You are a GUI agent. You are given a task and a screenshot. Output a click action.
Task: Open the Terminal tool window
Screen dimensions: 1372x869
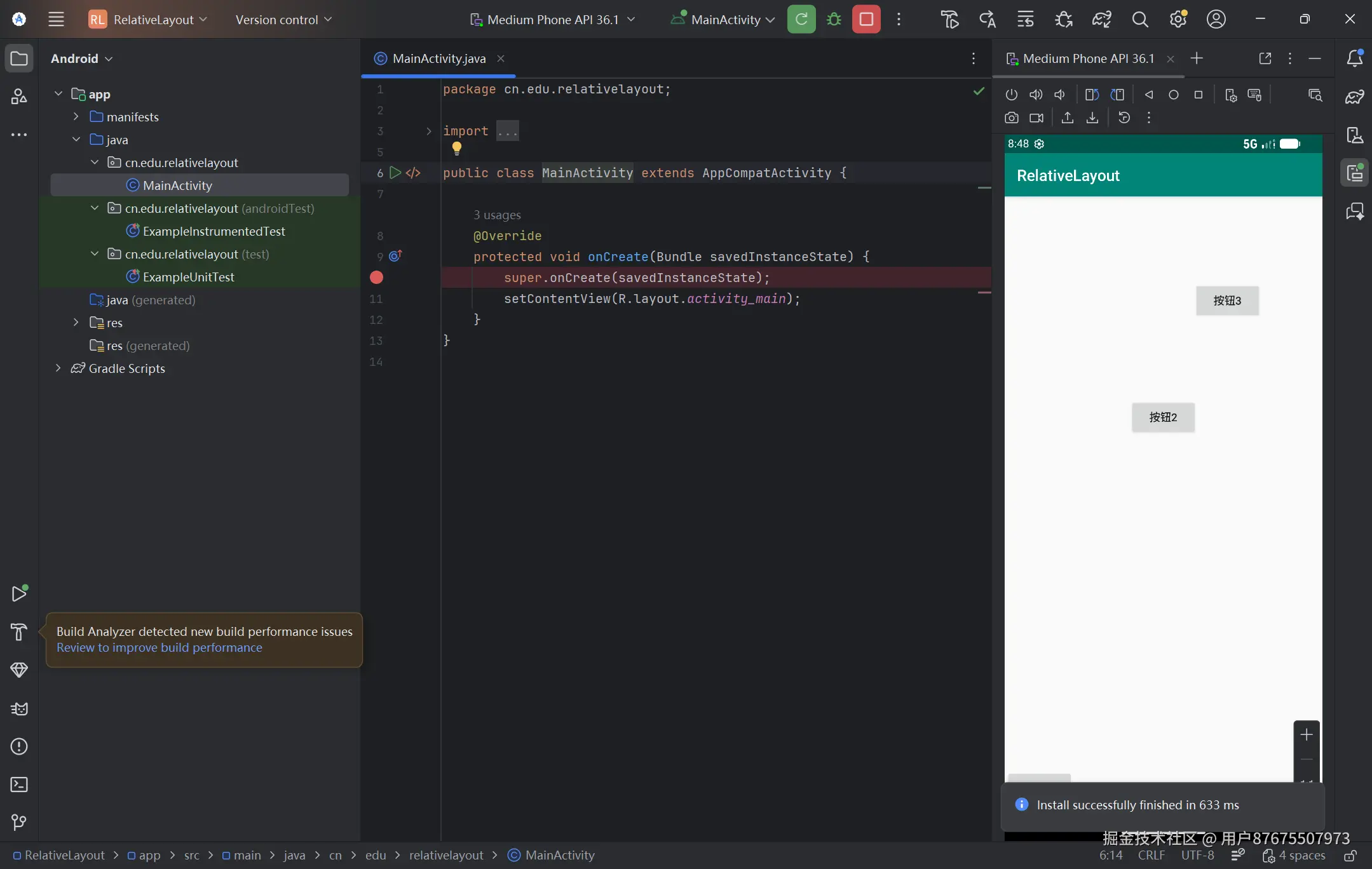click(19, 785)
